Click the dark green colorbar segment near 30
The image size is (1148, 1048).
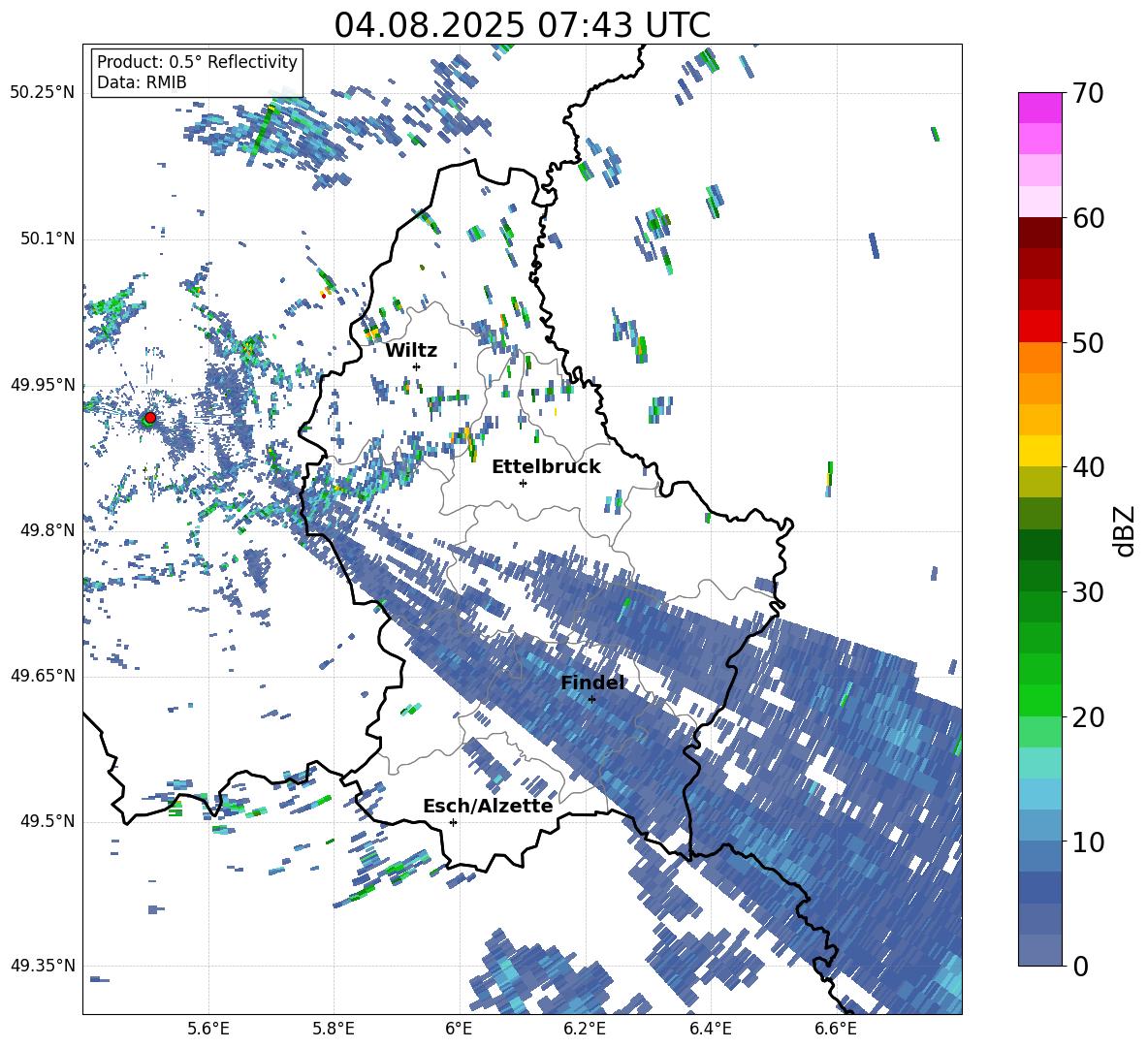(x=1039, y=576)
